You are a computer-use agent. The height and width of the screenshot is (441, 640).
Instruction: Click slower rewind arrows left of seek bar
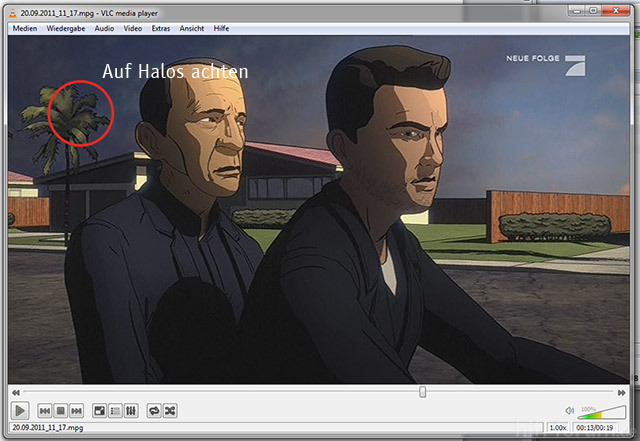tap(16, 392)
